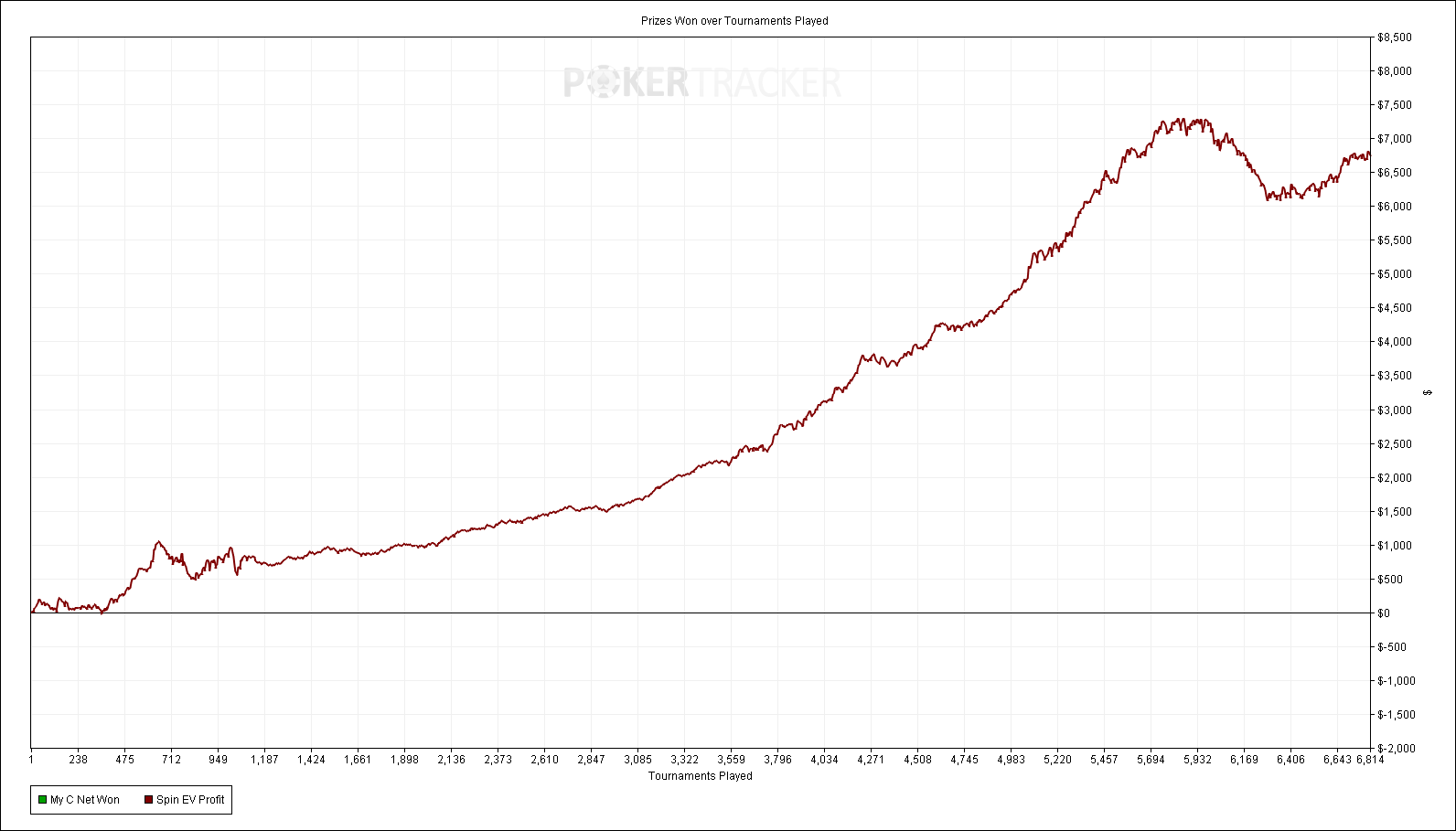Click the 6,814 x-axis tick label
The image size is (1456, 831).
(x=1370, y=760)
